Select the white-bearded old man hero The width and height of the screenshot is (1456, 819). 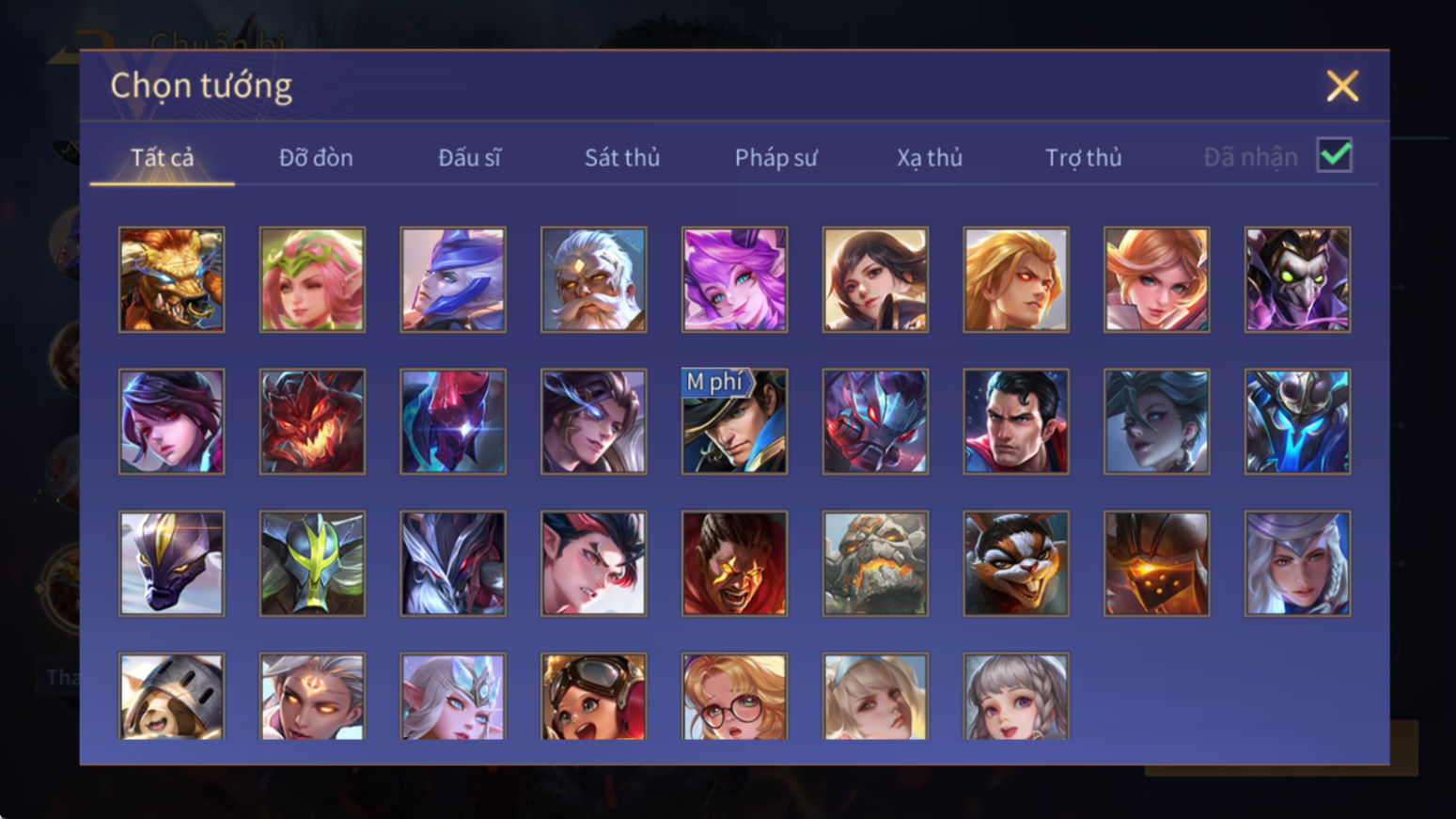593,279
